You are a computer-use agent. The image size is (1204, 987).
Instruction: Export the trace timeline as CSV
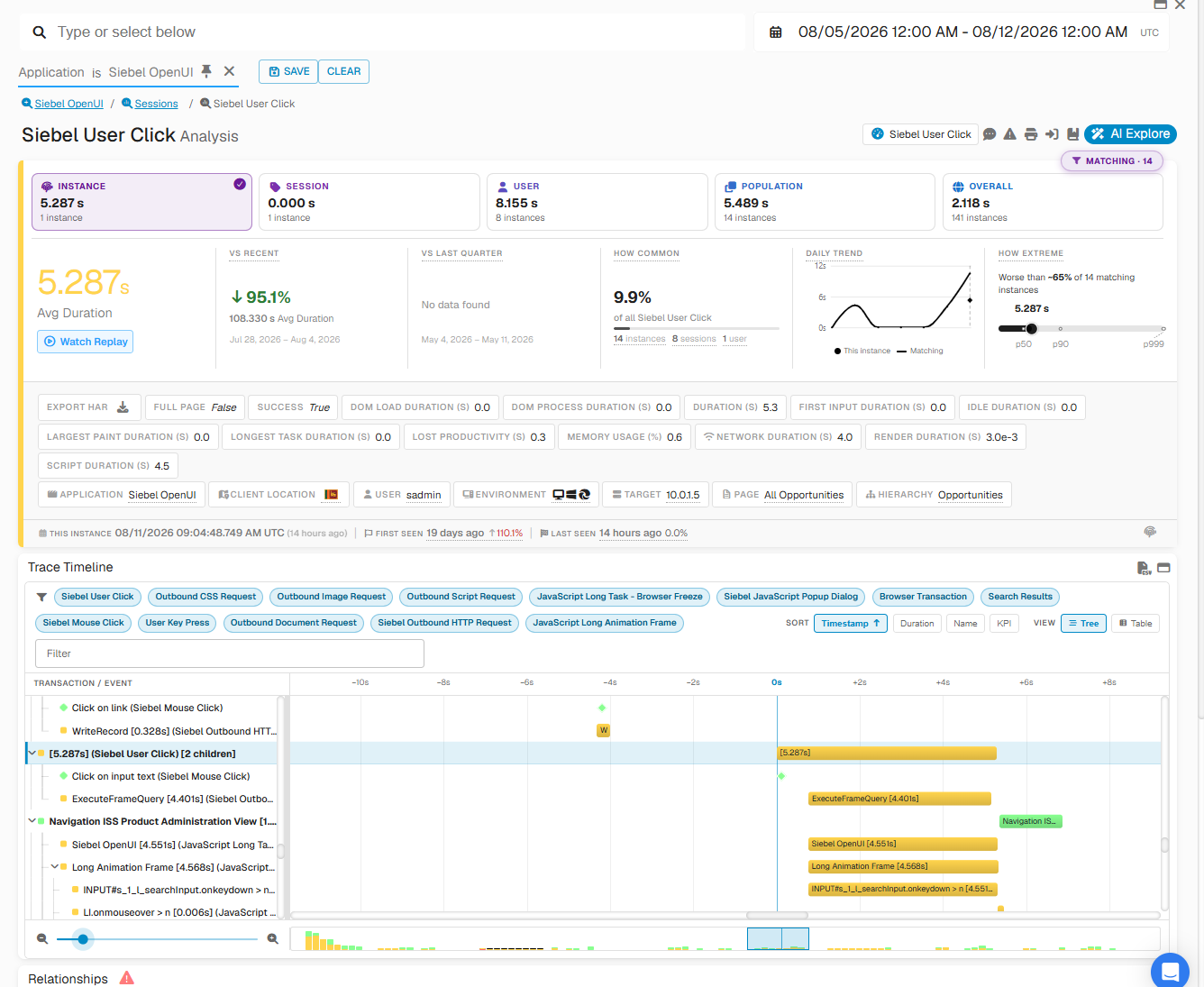(1144, 568)
